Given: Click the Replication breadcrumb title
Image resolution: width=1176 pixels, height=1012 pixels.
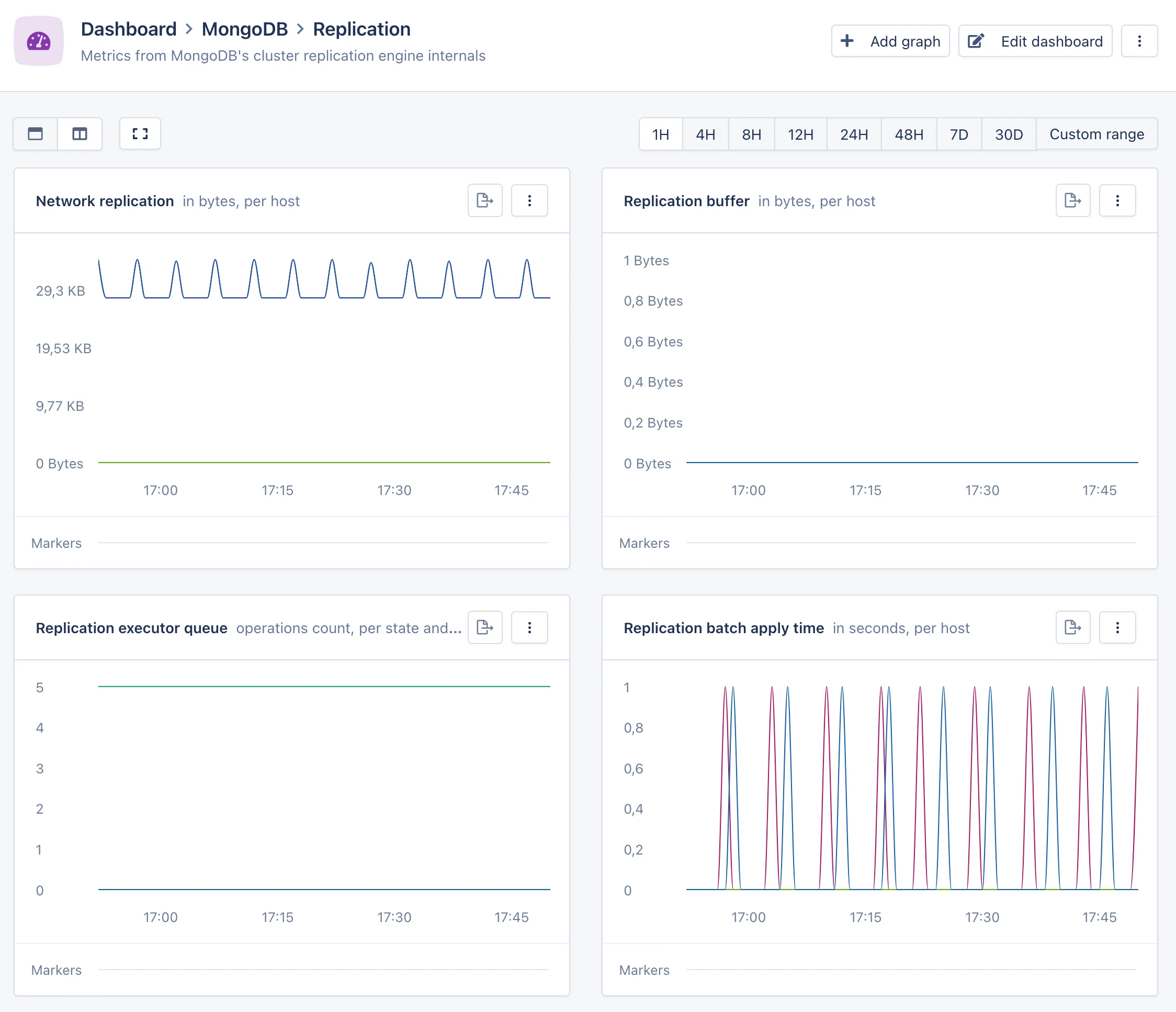Looking at the screenshot, I should (361, 29).
